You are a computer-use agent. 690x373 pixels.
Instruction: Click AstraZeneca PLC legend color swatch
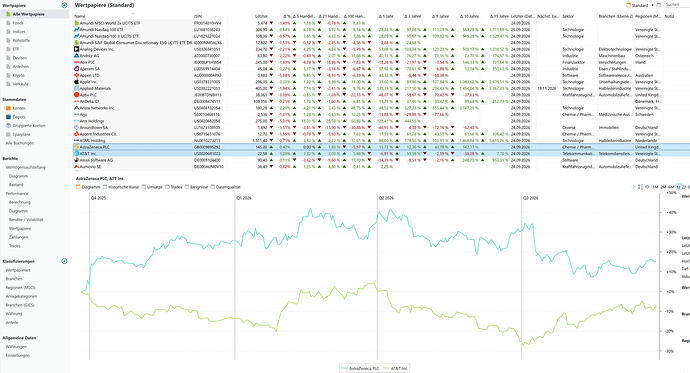click(x=344, y=368)
